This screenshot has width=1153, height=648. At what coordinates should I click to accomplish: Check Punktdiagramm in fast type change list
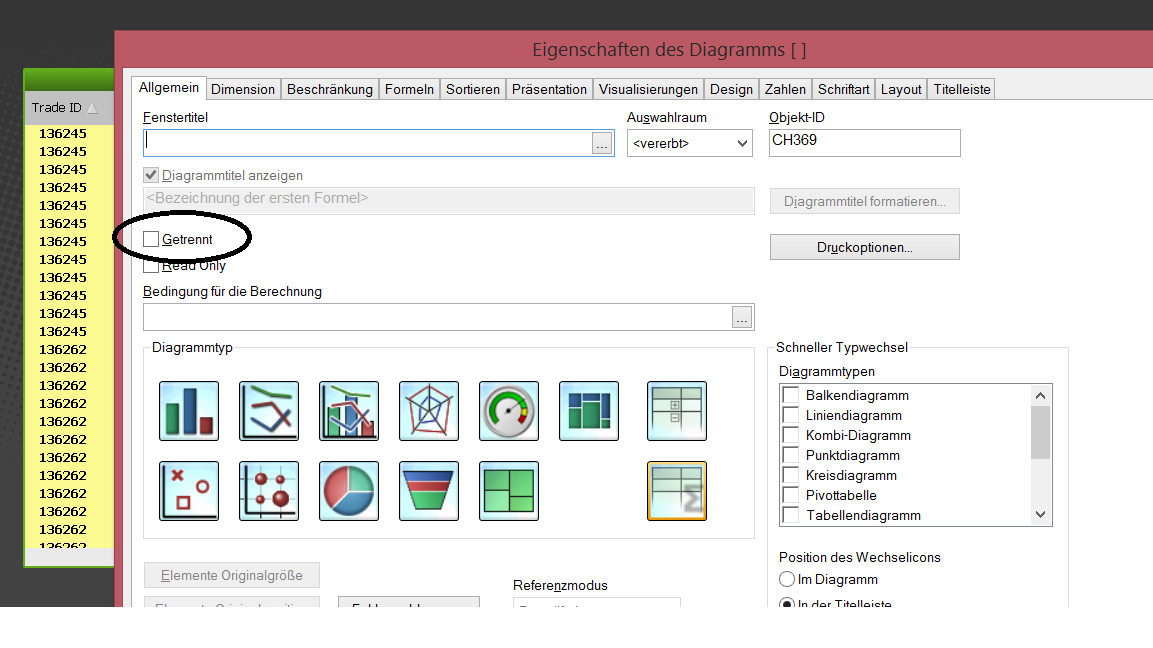click(x=791, y=455)
